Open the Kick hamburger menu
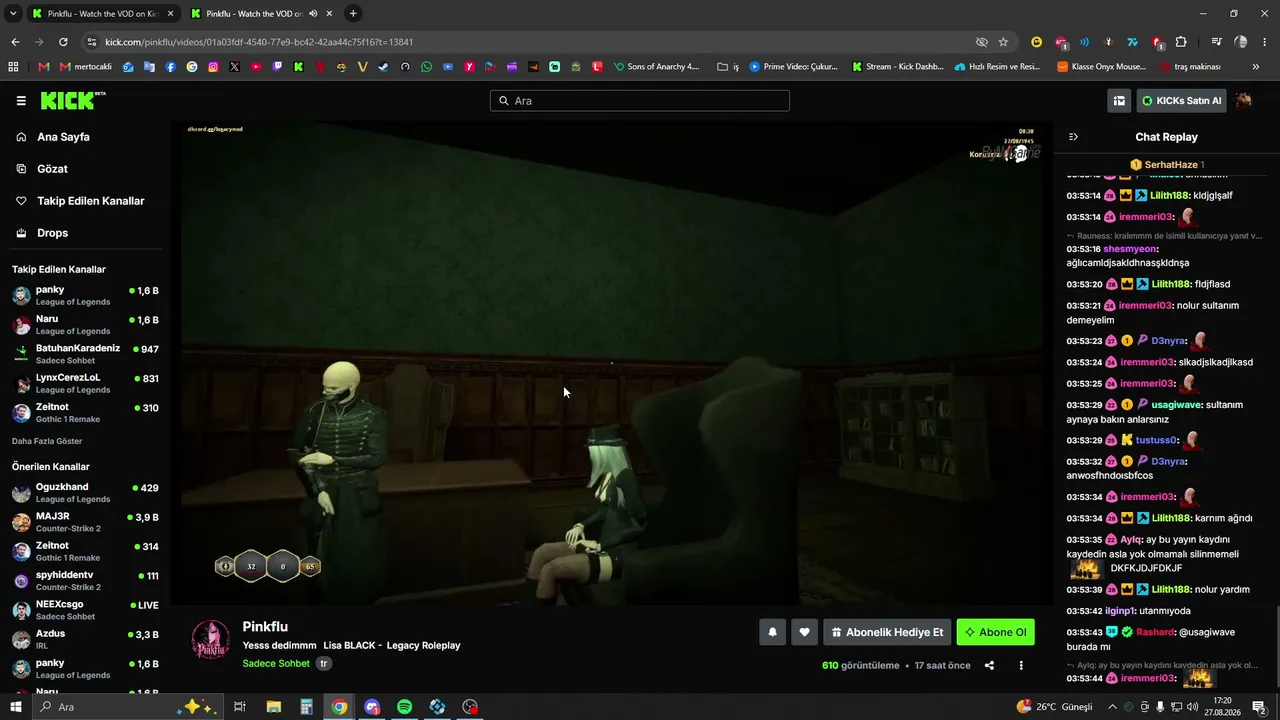Screen dimensions: 1280x720 (21, 101)
